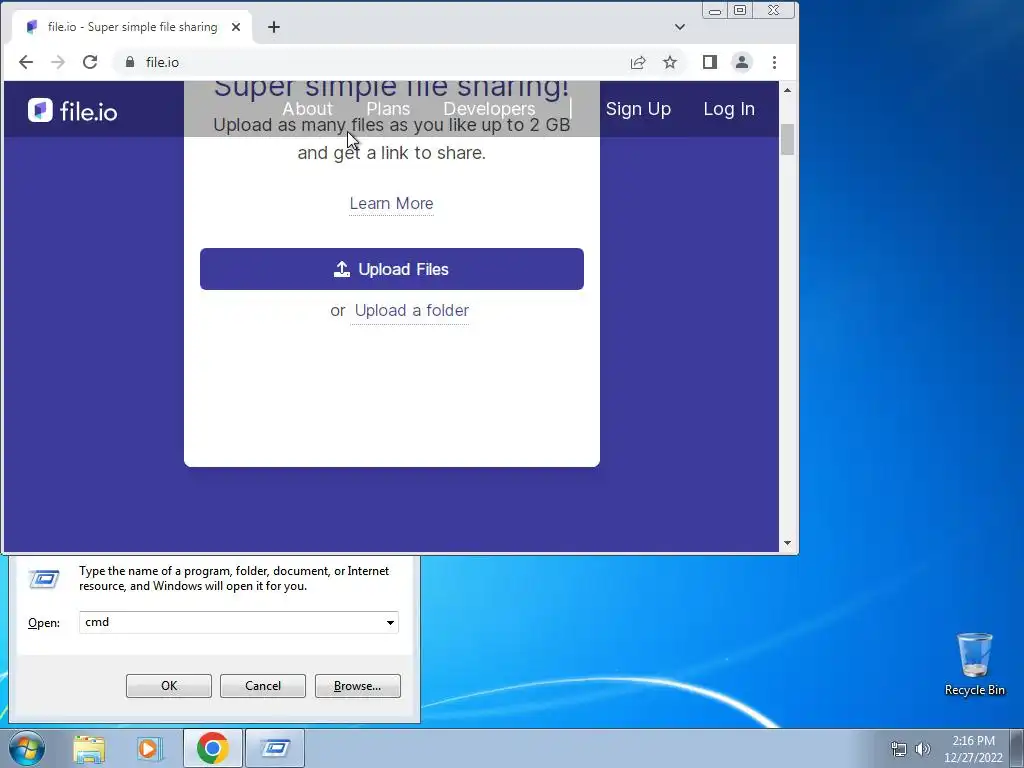Open Chrome's side panel icon
The height and width of the screenshot is (768, 1024).
coord(710,62)
